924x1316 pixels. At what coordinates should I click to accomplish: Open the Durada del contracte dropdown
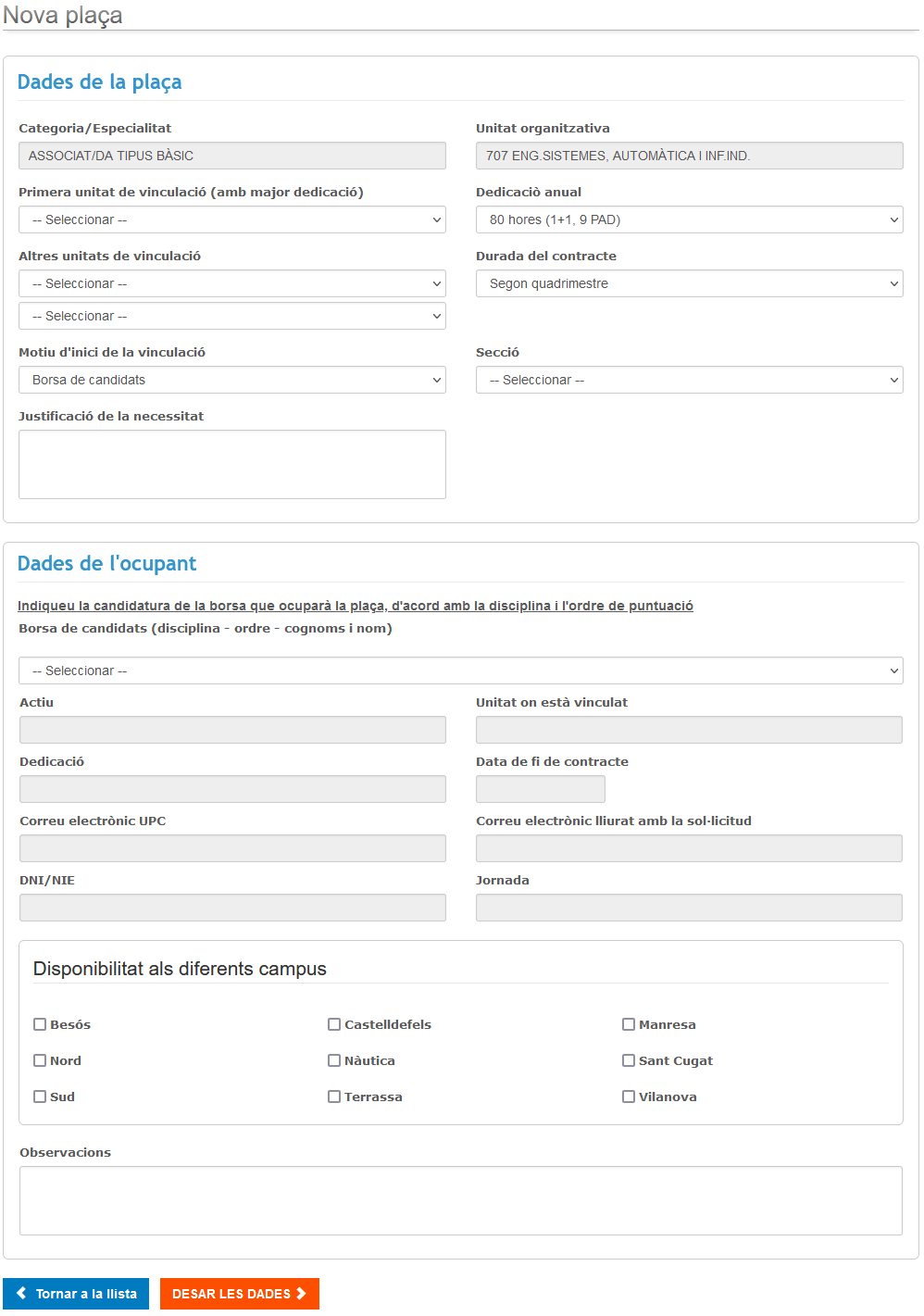point(689,283)
